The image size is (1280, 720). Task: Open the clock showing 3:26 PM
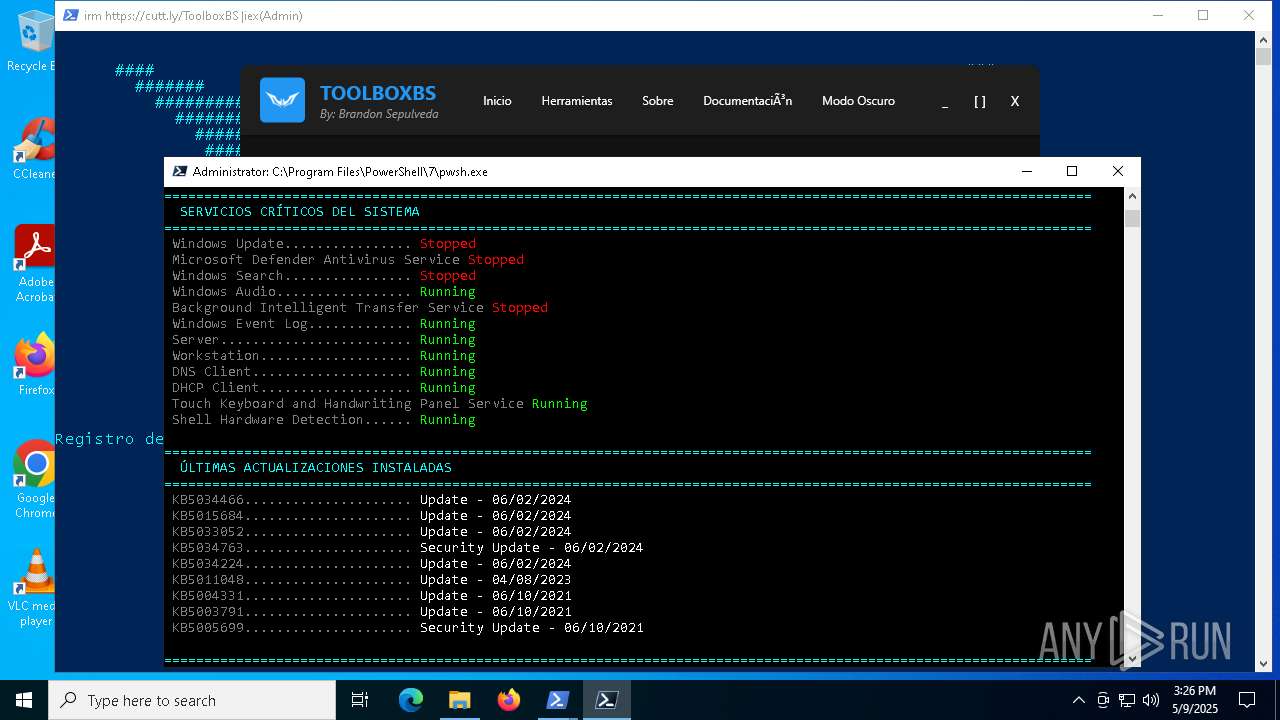1195,700
